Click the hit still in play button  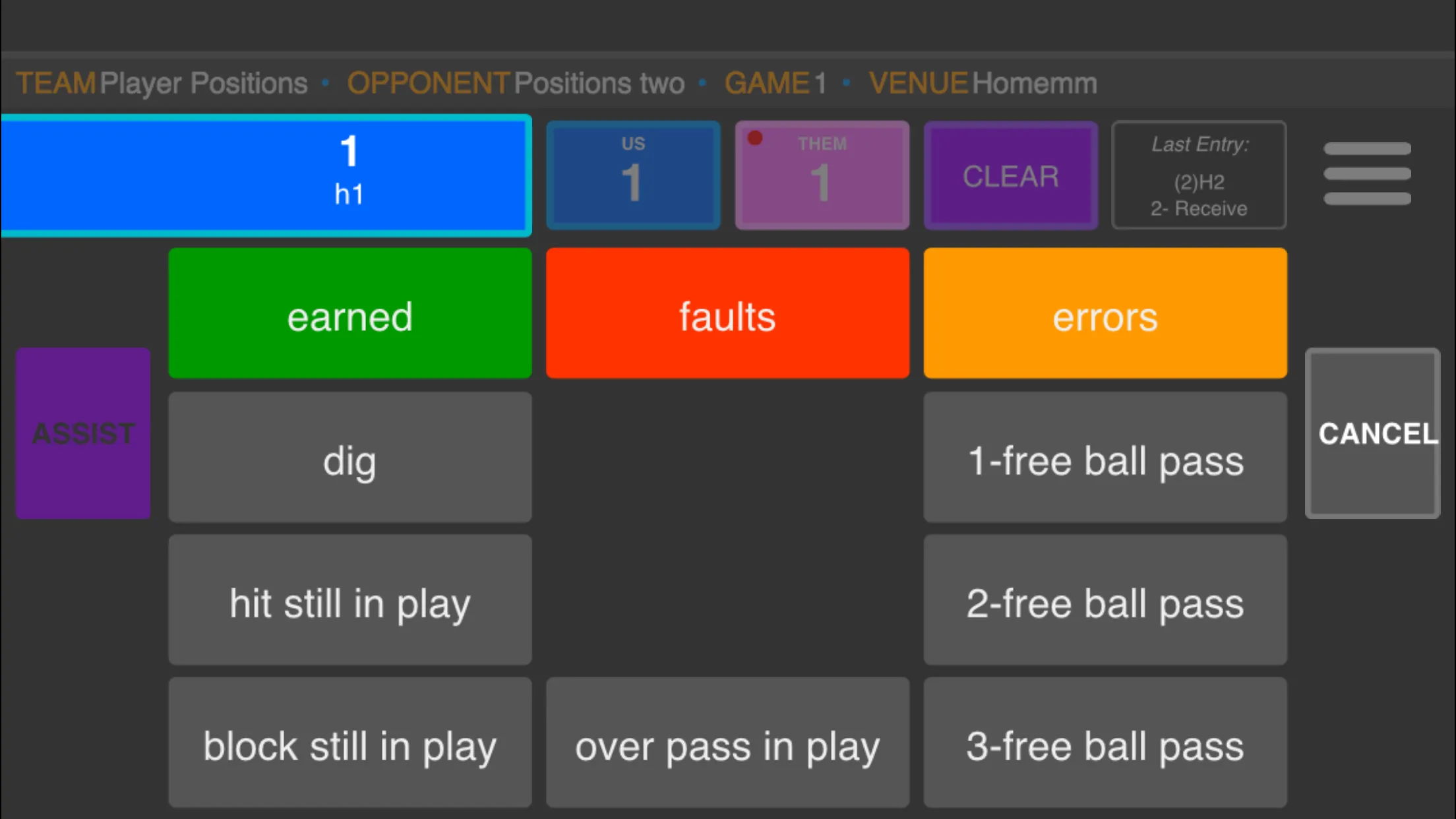click(x=349, y=600)
